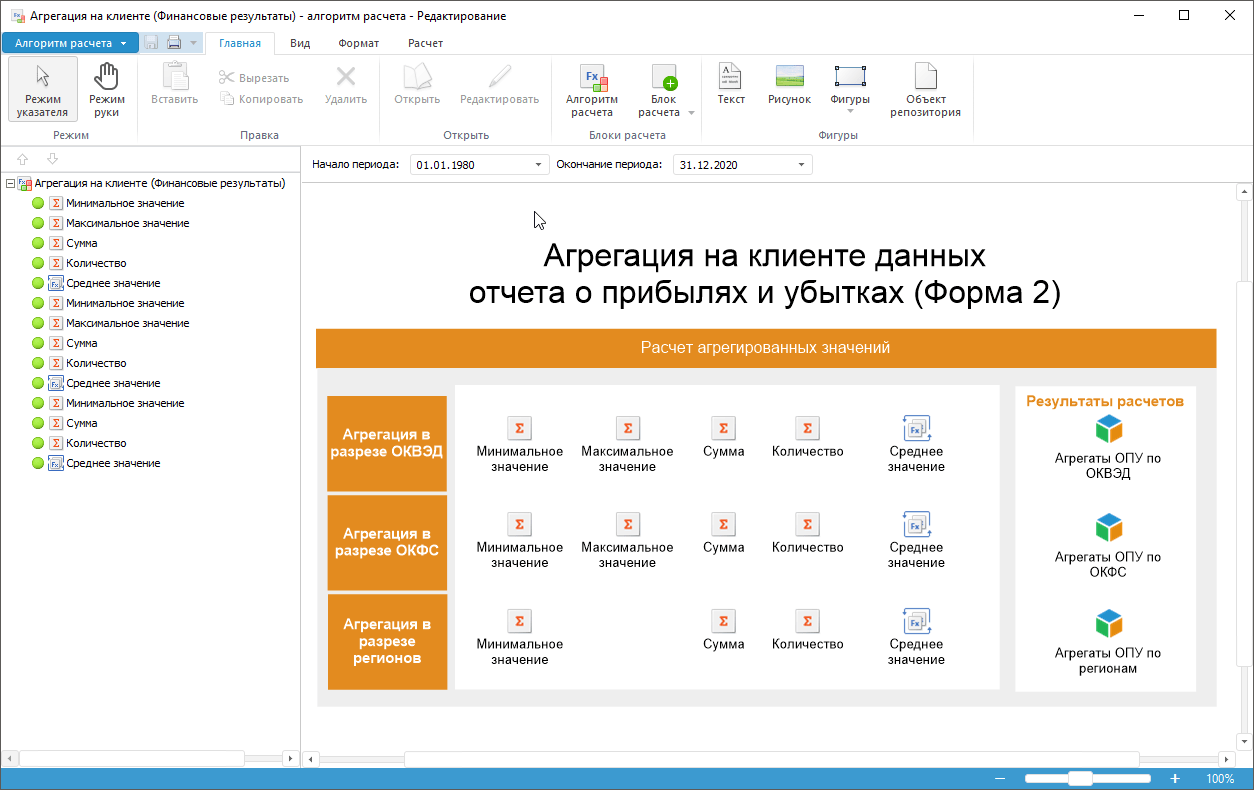Collapse the root tree node Агрегация на клиенте
Image resolution: width=1254 pixels, height=790 pixels.
(10, 184)
